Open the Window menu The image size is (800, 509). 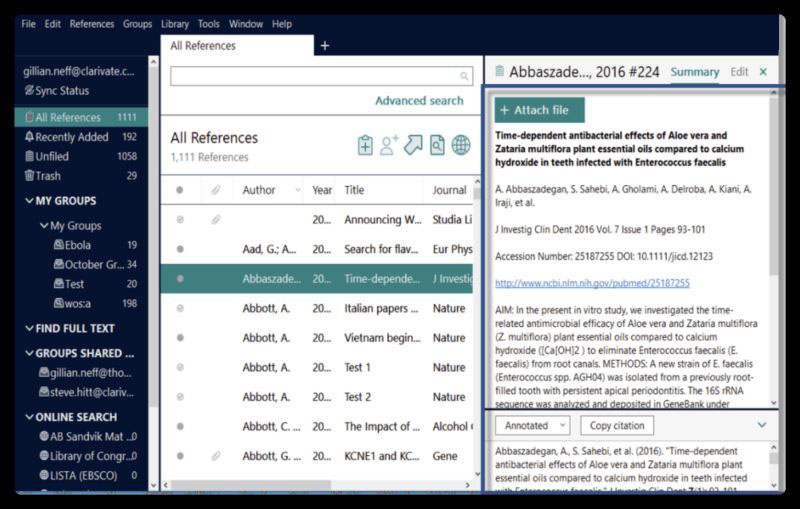(246, 24)
